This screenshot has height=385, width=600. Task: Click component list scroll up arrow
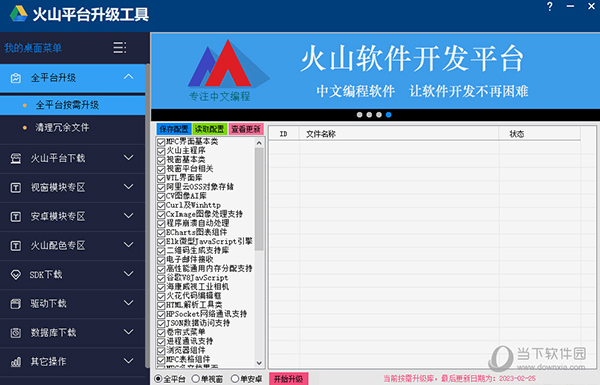point(259,143)
